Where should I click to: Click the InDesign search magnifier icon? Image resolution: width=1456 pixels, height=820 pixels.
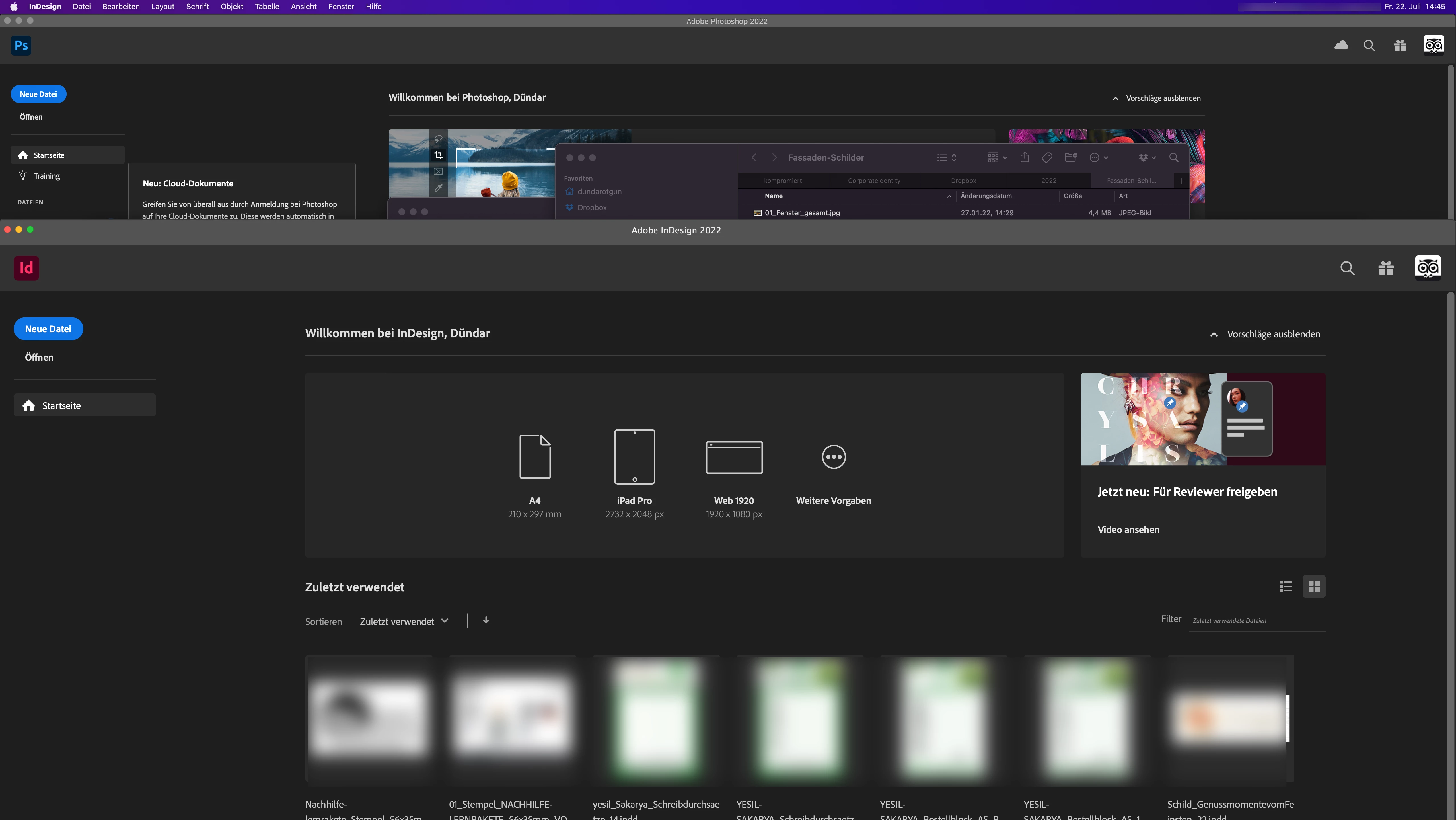coord(1348,268)
